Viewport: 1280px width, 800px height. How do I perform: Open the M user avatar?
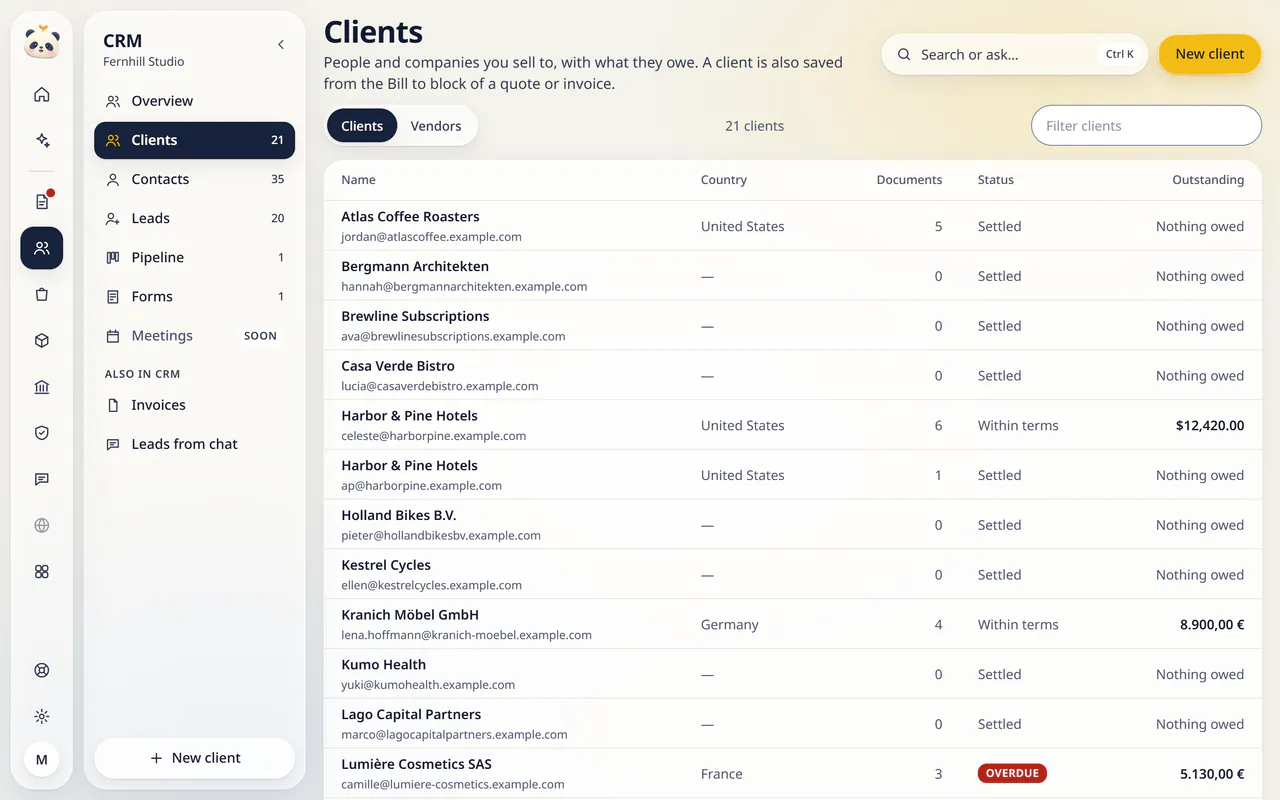42,760
